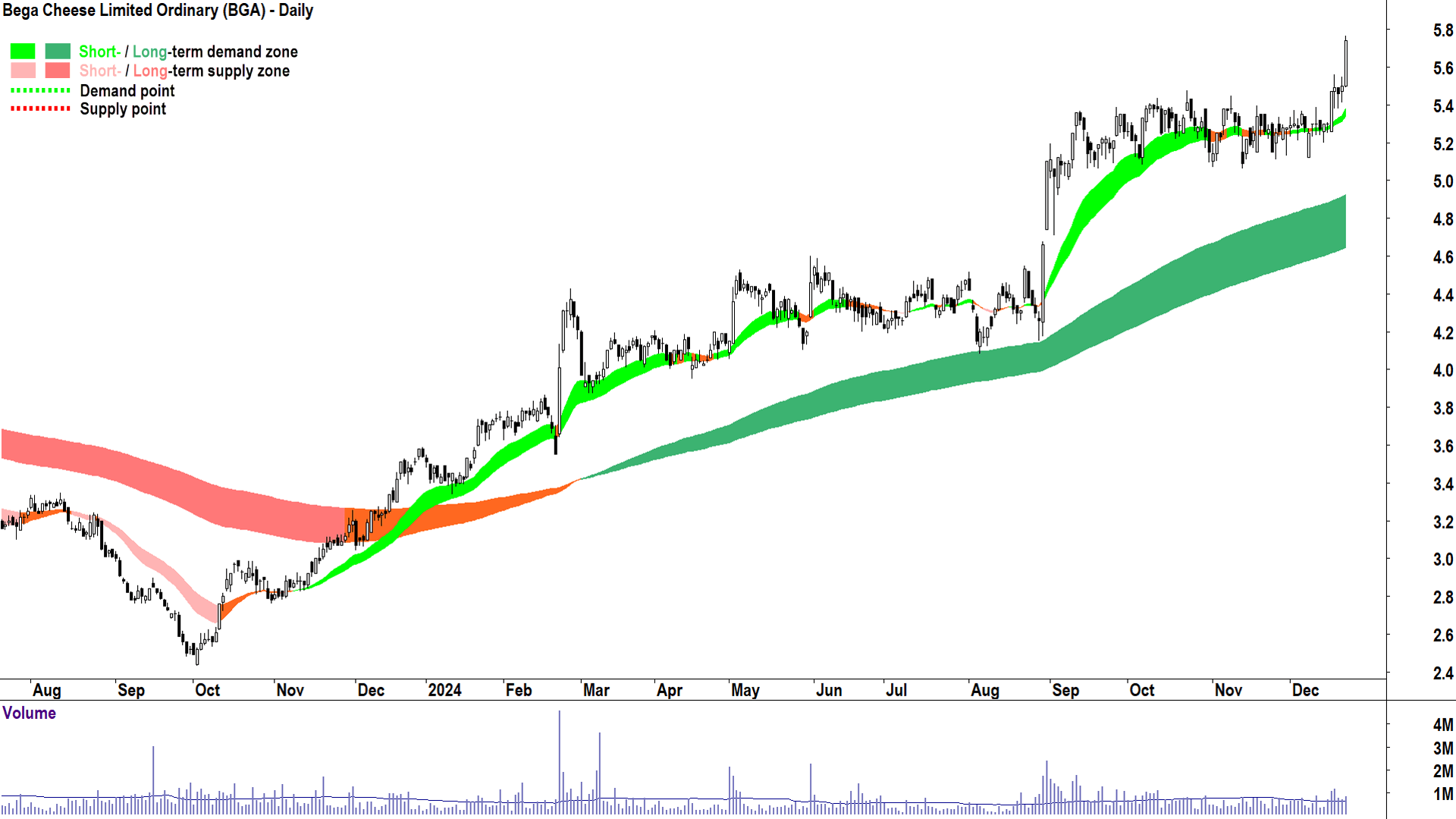This screenshot has width=1456, height=819.
Task: Click the bright green short-term demand zone swatch
Action: 23,52
